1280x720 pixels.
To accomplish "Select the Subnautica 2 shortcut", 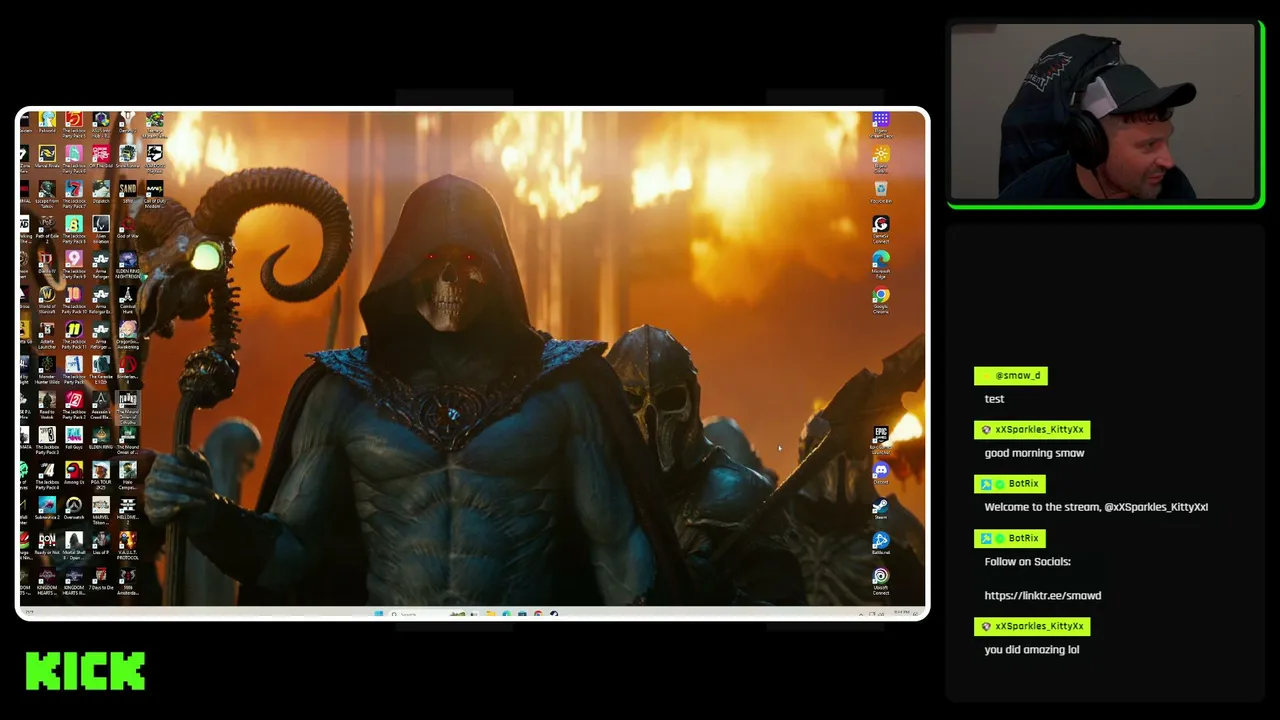I will (47, 508).
